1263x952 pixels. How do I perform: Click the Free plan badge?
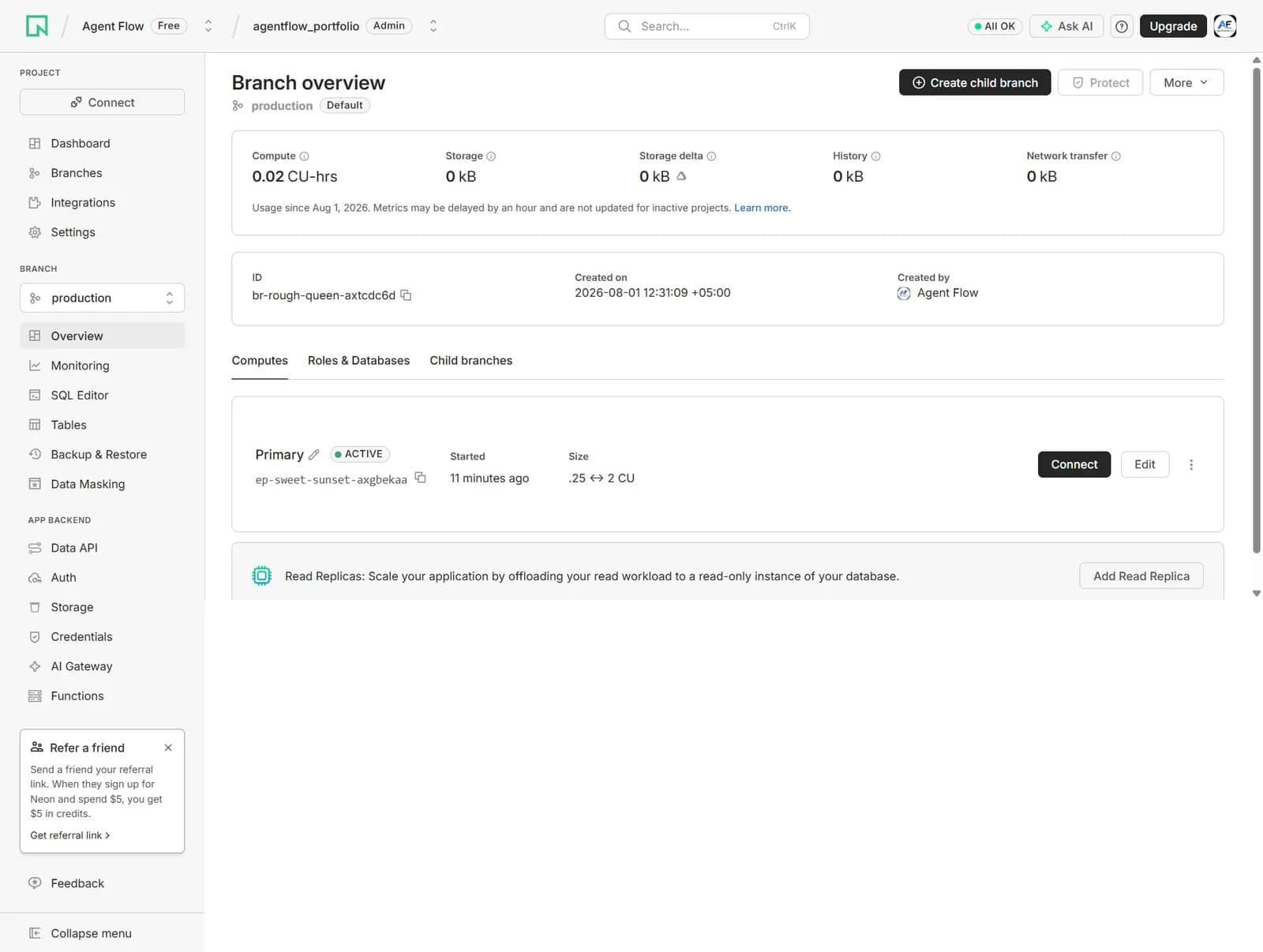click(168, 26)
